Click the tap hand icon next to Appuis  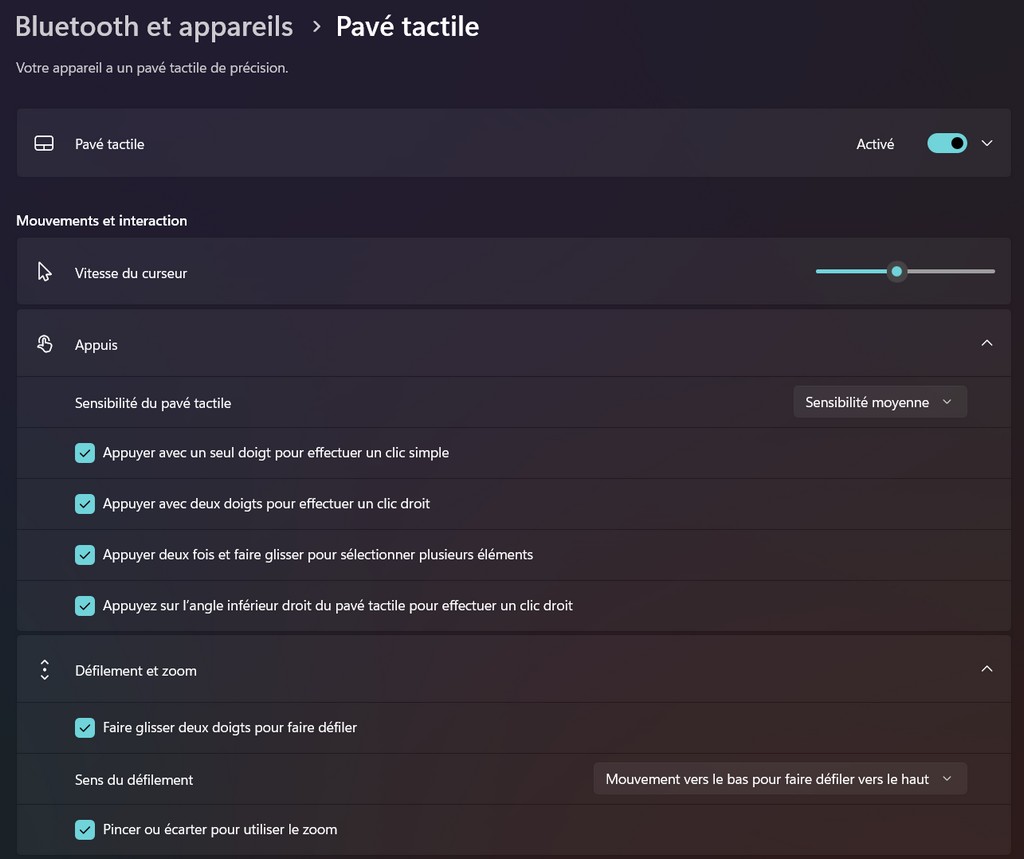[44, 344]
